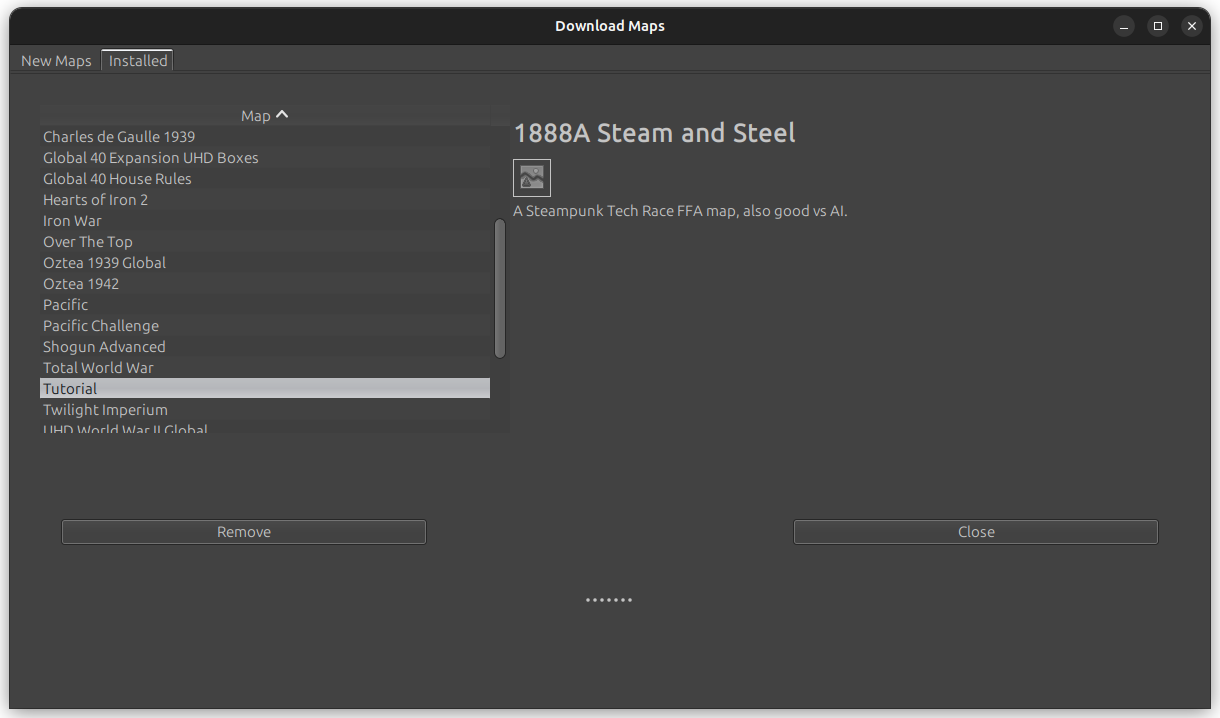Open the map preview image placeholder
Viewport: 1220px width, 718px height.
[531, 177]
